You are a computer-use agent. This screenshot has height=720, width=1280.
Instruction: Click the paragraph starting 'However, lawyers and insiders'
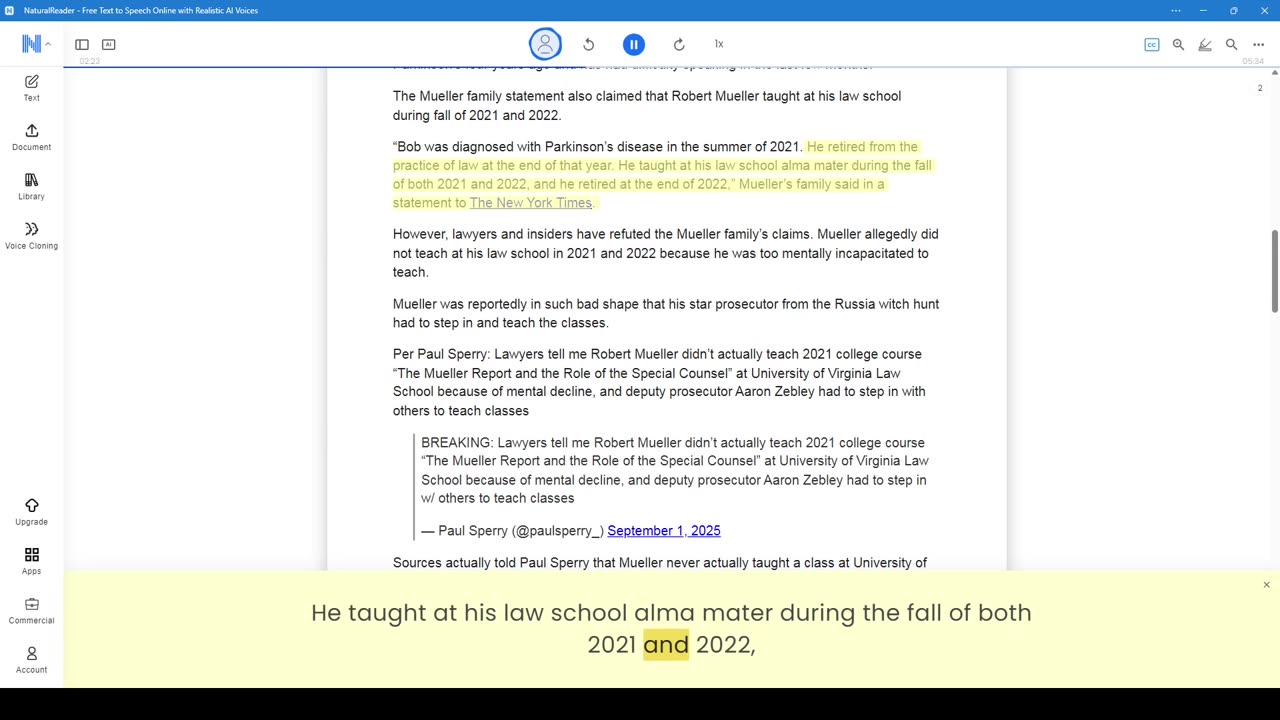coord(666,253)
